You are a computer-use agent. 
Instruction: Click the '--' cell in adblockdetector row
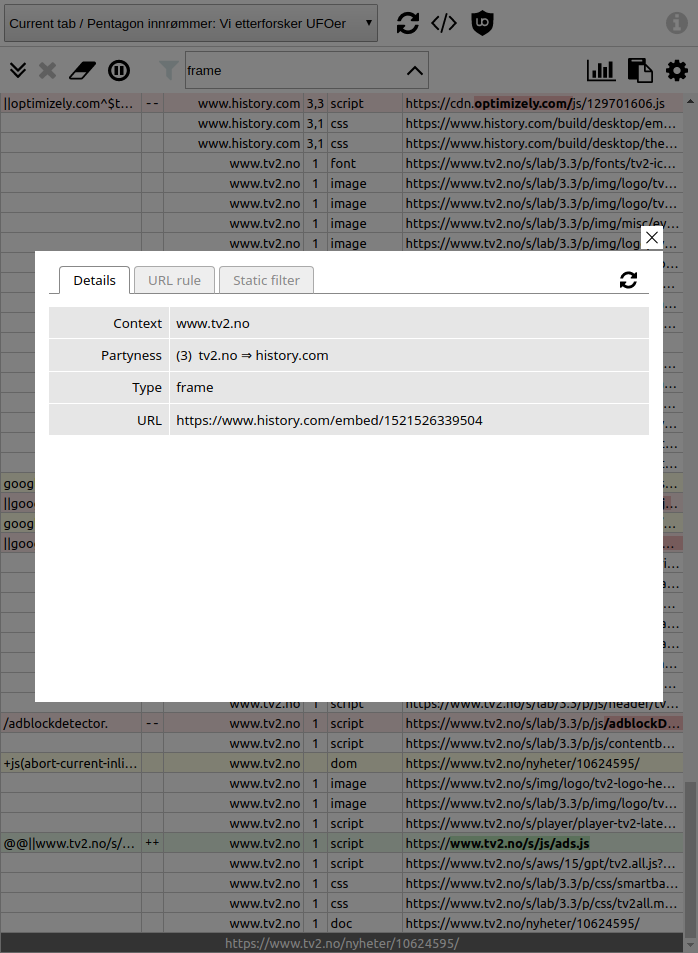tap(152, 723)
